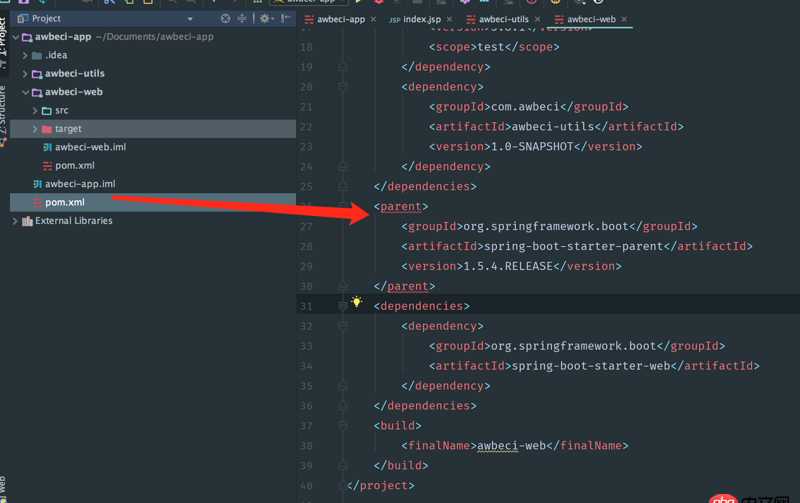This screenshot has width=800, height=503.
Task: Toggle the Structure tool window sidebar button
Action: click(x=4, y=113)
